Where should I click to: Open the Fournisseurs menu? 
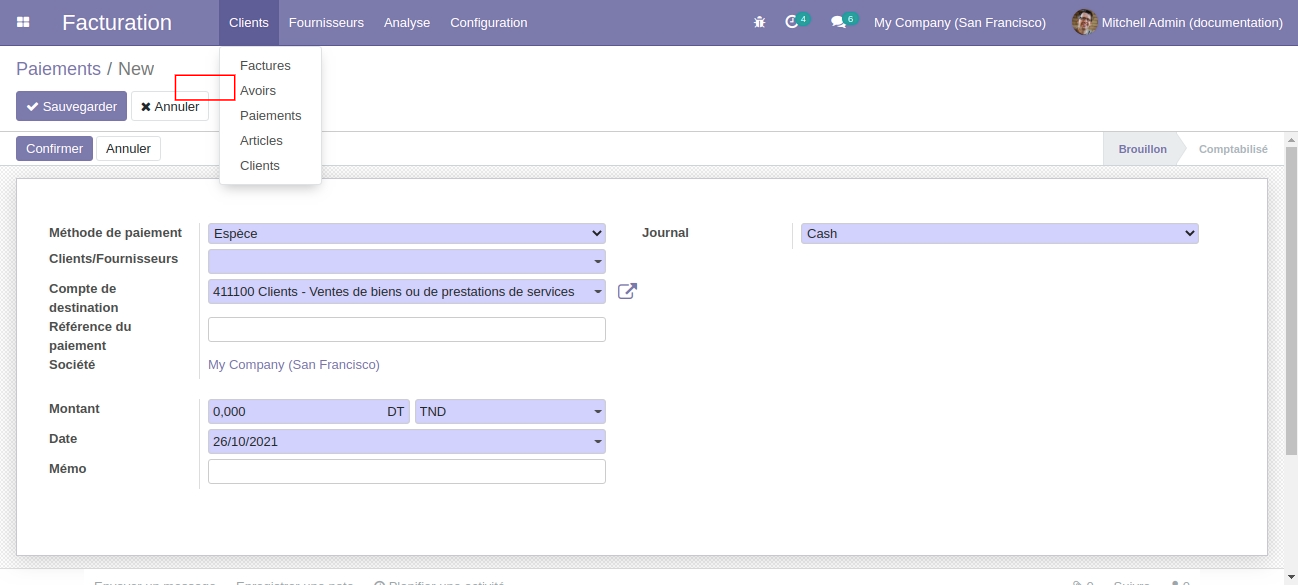[326, 22]
